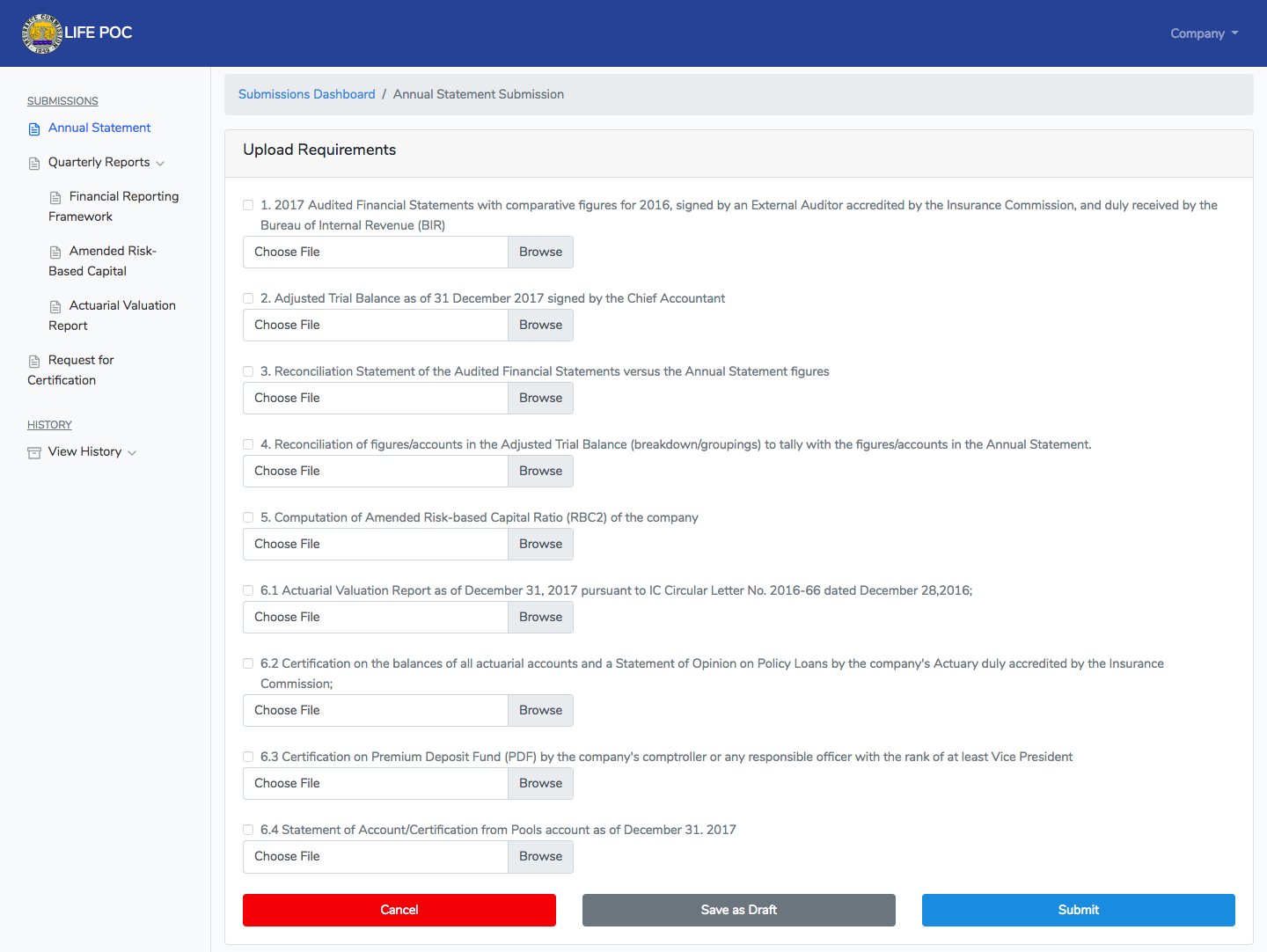Click the Quarterly Reports document icon
This screenshot has height=952, width=1267.
point(34,164)
